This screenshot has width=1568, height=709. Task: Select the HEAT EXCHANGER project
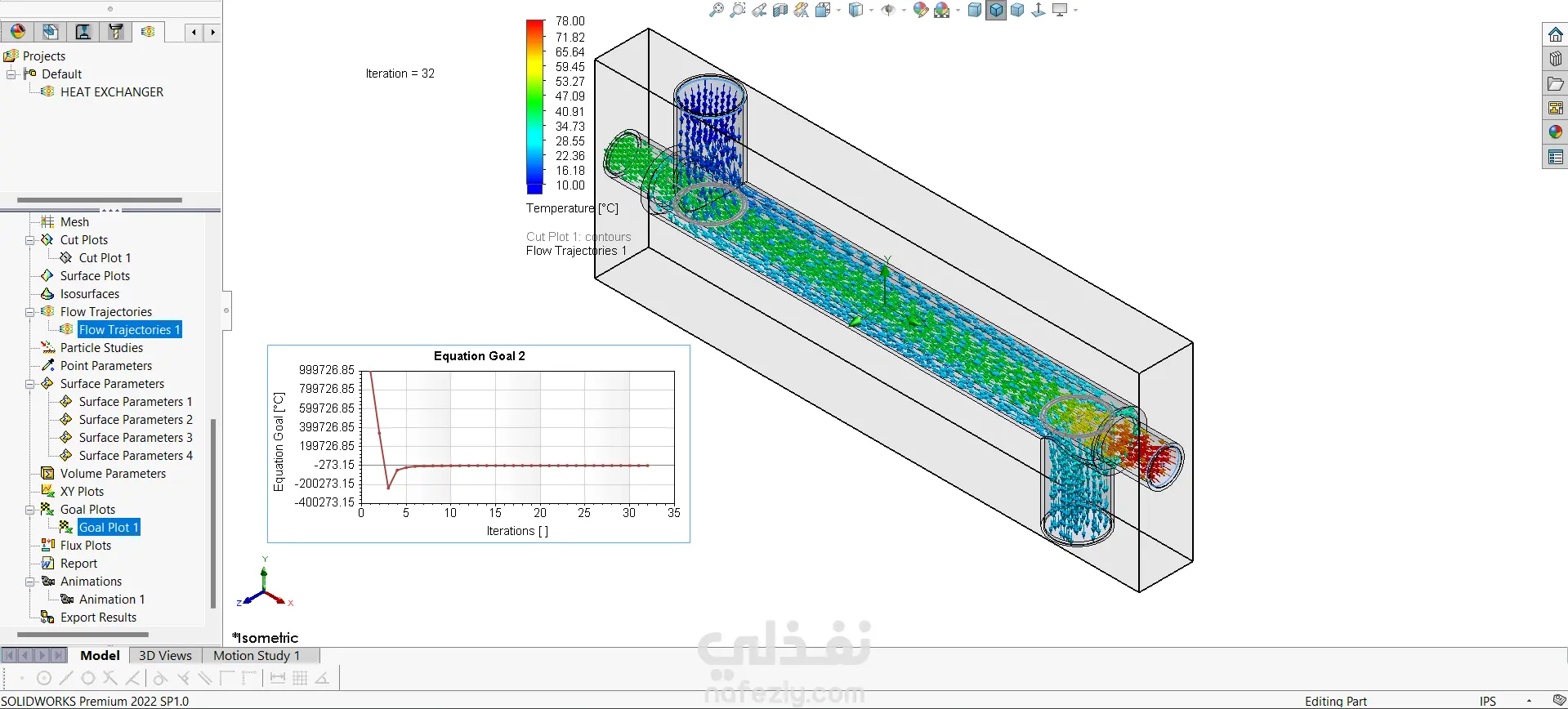click(x=112, y=92)
